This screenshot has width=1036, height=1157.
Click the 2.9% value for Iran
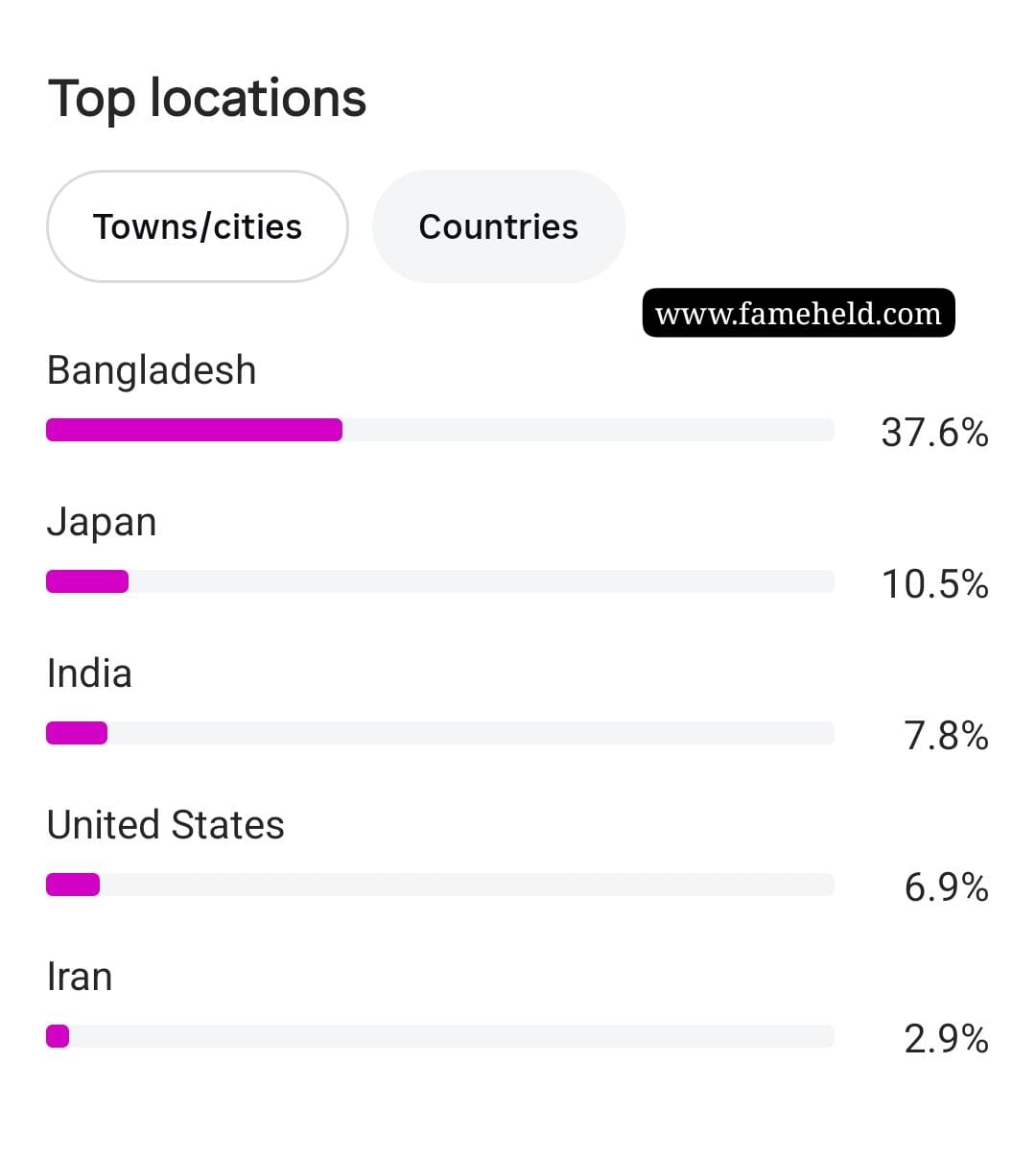pos(946,1039)
